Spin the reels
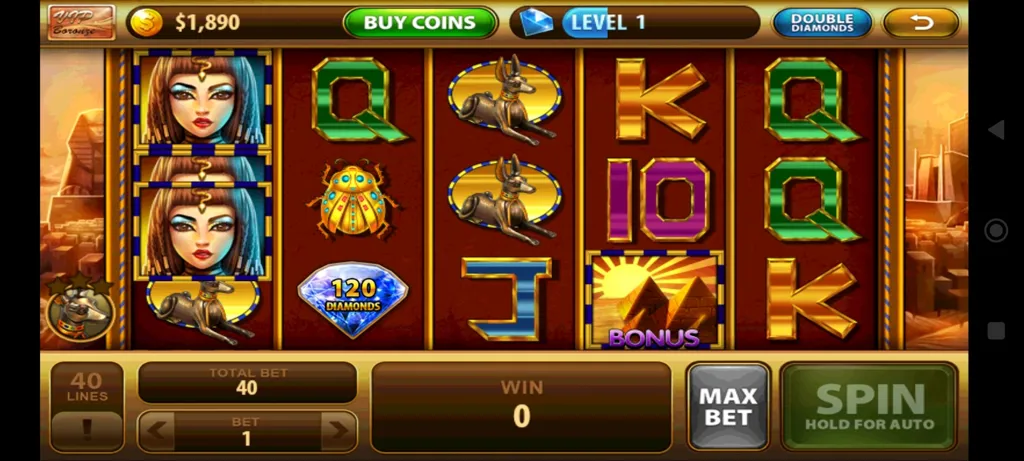This screenshot has height=461, width=1024. click(x=869, y=407)
